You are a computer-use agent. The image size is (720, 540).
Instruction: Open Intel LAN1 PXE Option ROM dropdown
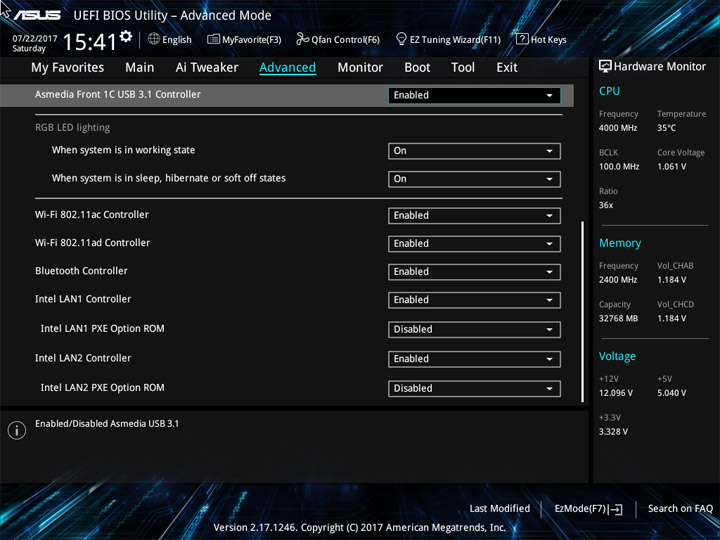tap(474, 330)
